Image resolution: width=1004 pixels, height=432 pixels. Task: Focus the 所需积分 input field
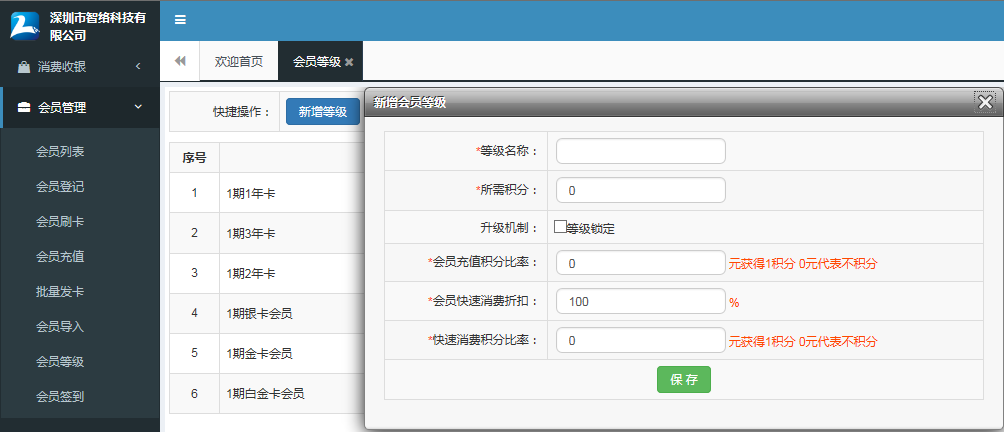[x=641, y=190]
